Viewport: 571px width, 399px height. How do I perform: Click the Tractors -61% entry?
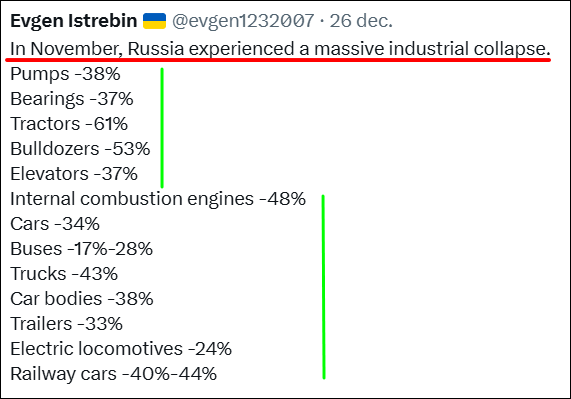69,124
